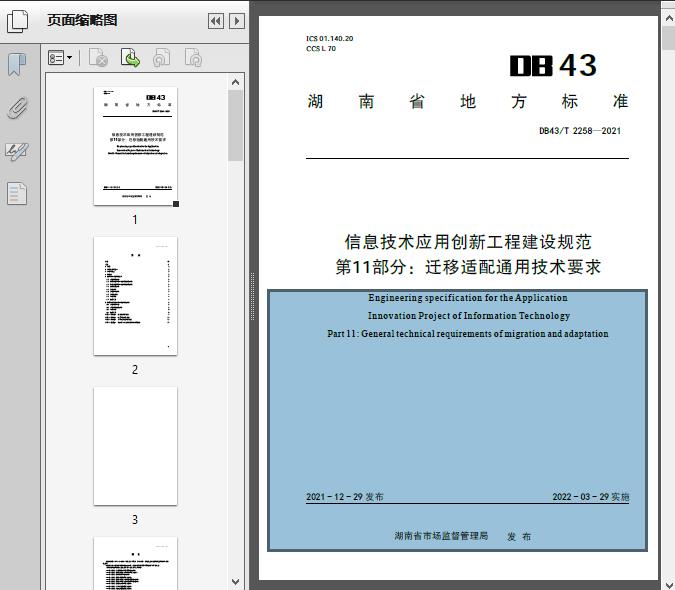The height and width of the screenshot is (590, 675).
Task: Click the replace pages green arrow icon
Action: coord(130,59)
